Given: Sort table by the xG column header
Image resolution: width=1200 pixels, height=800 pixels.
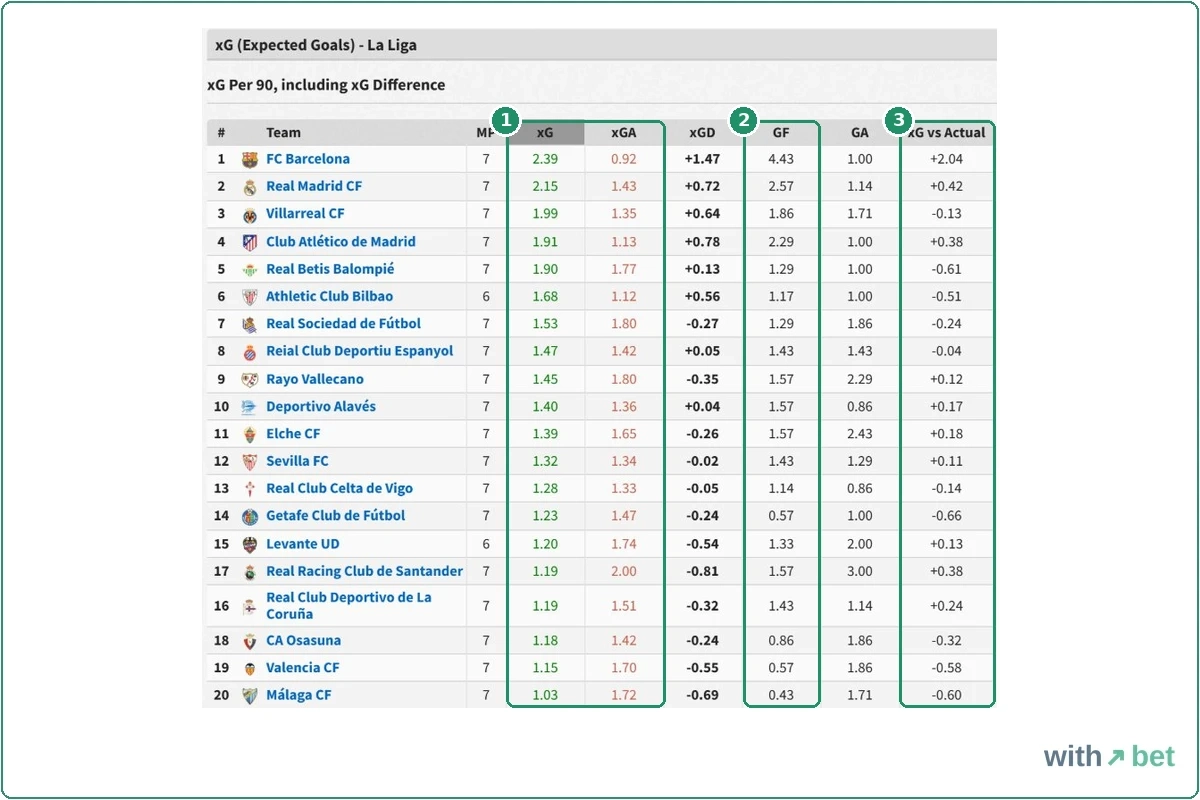Looking at the screenshot, I should (545, 133).
